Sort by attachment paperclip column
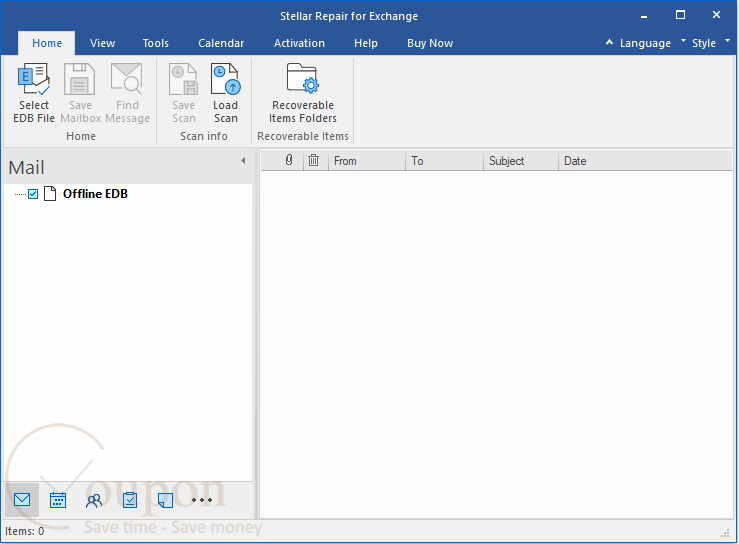 pos(289,160)
